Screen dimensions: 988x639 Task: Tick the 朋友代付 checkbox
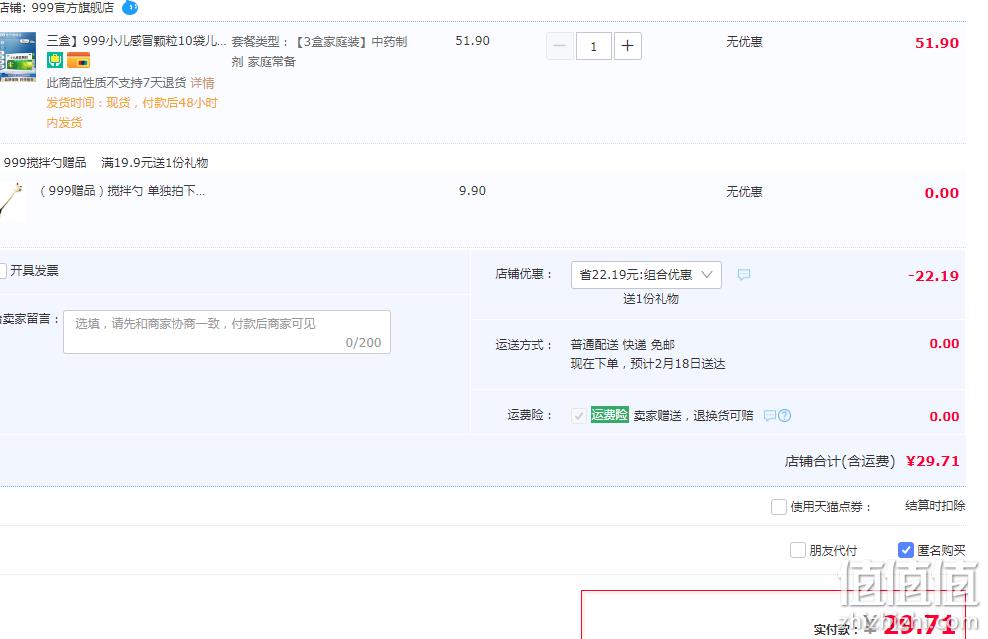(x=798, y=550)
